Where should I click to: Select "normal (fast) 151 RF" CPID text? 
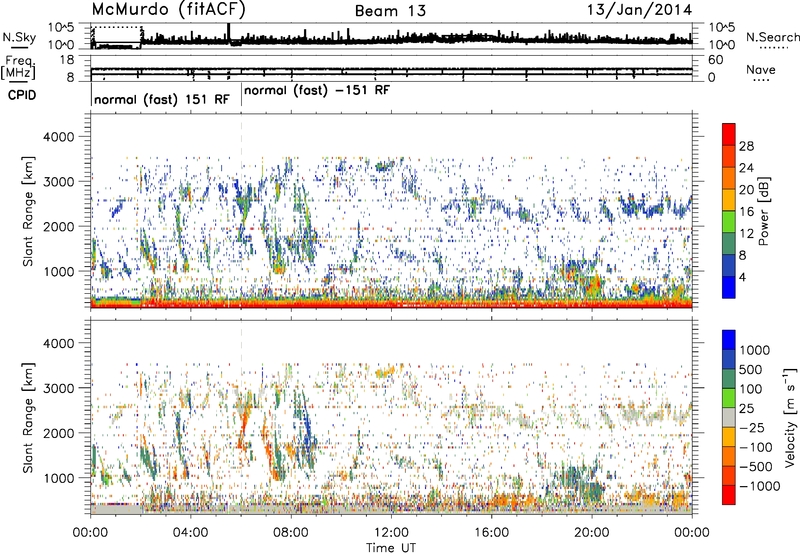[162, 99]
